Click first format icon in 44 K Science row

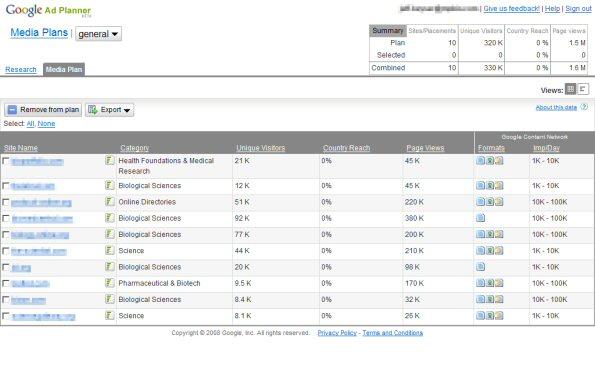pyautogui.click(x=480, y=250)
